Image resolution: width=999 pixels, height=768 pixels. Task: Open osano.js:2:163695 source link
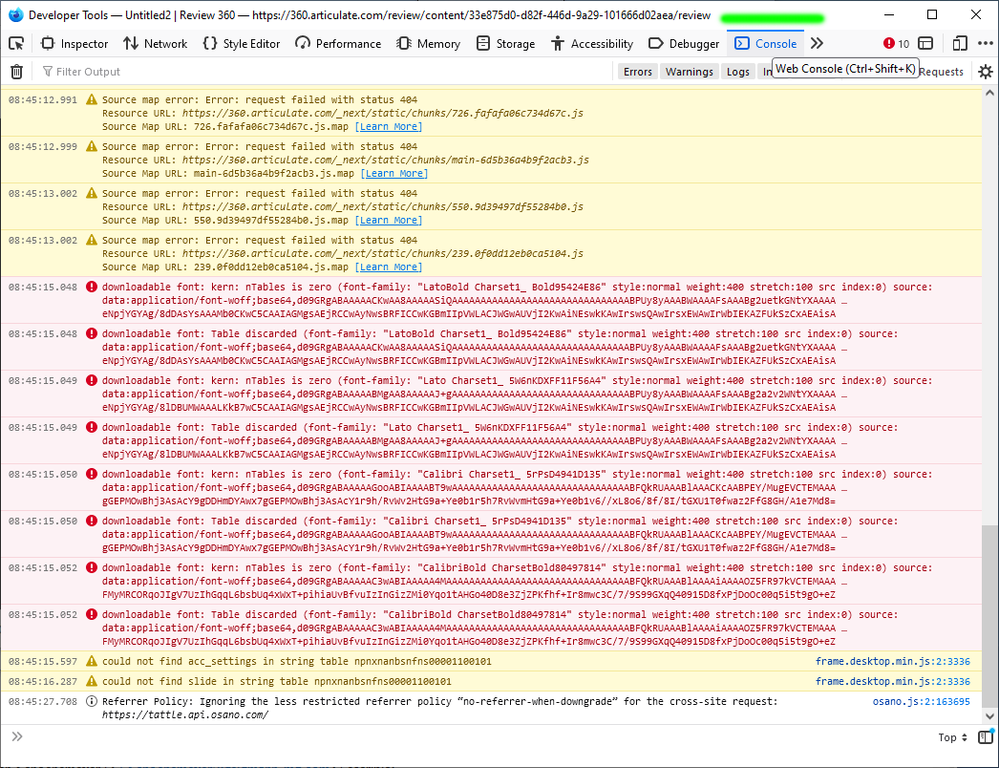[x=920, y=702]
